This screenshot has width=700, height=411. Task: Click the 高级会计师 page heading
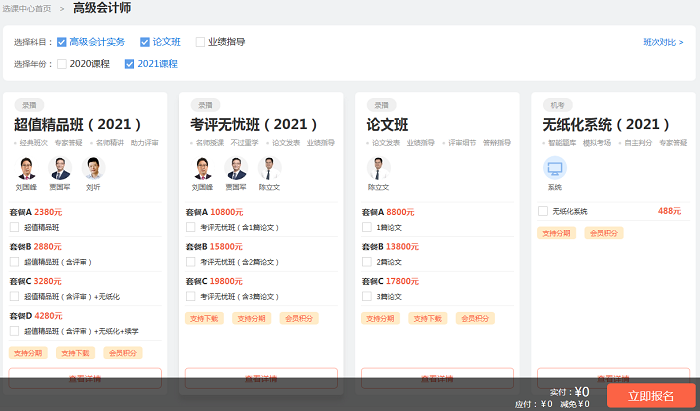click(x=102, y=8)
